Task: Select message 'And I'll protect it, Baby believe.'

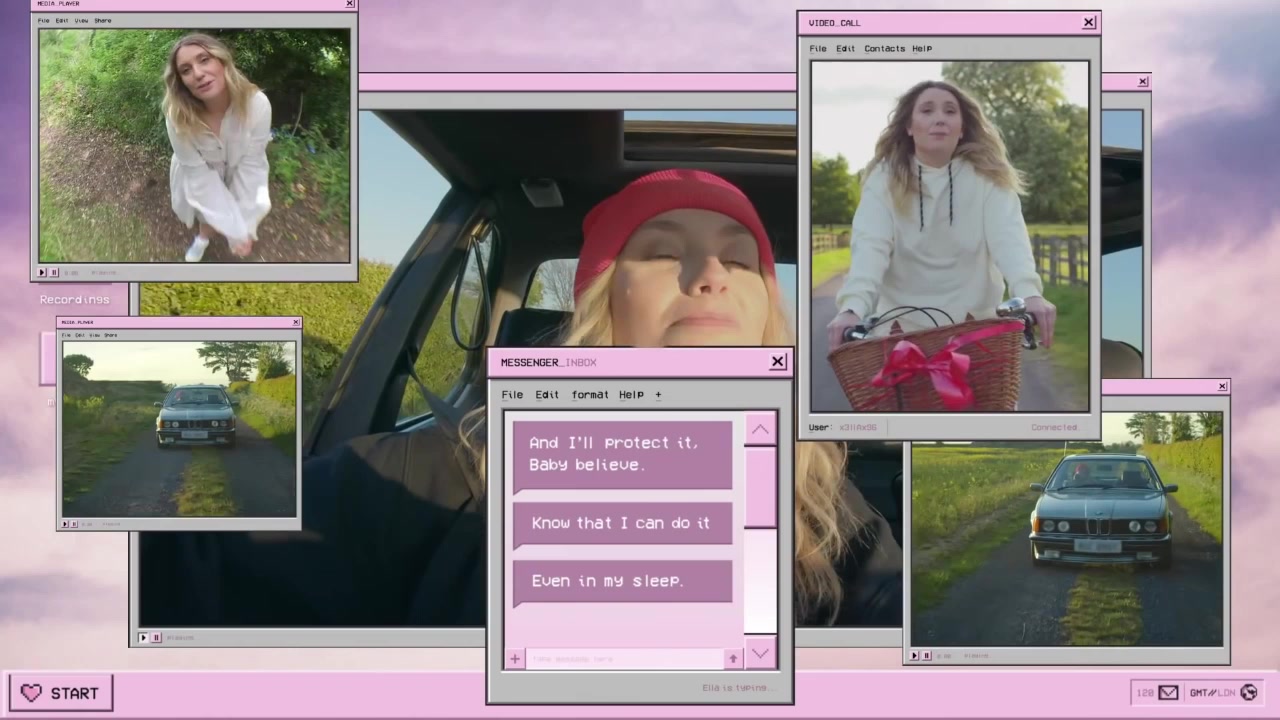Action: pyautogui.click(x=622, y=454)
